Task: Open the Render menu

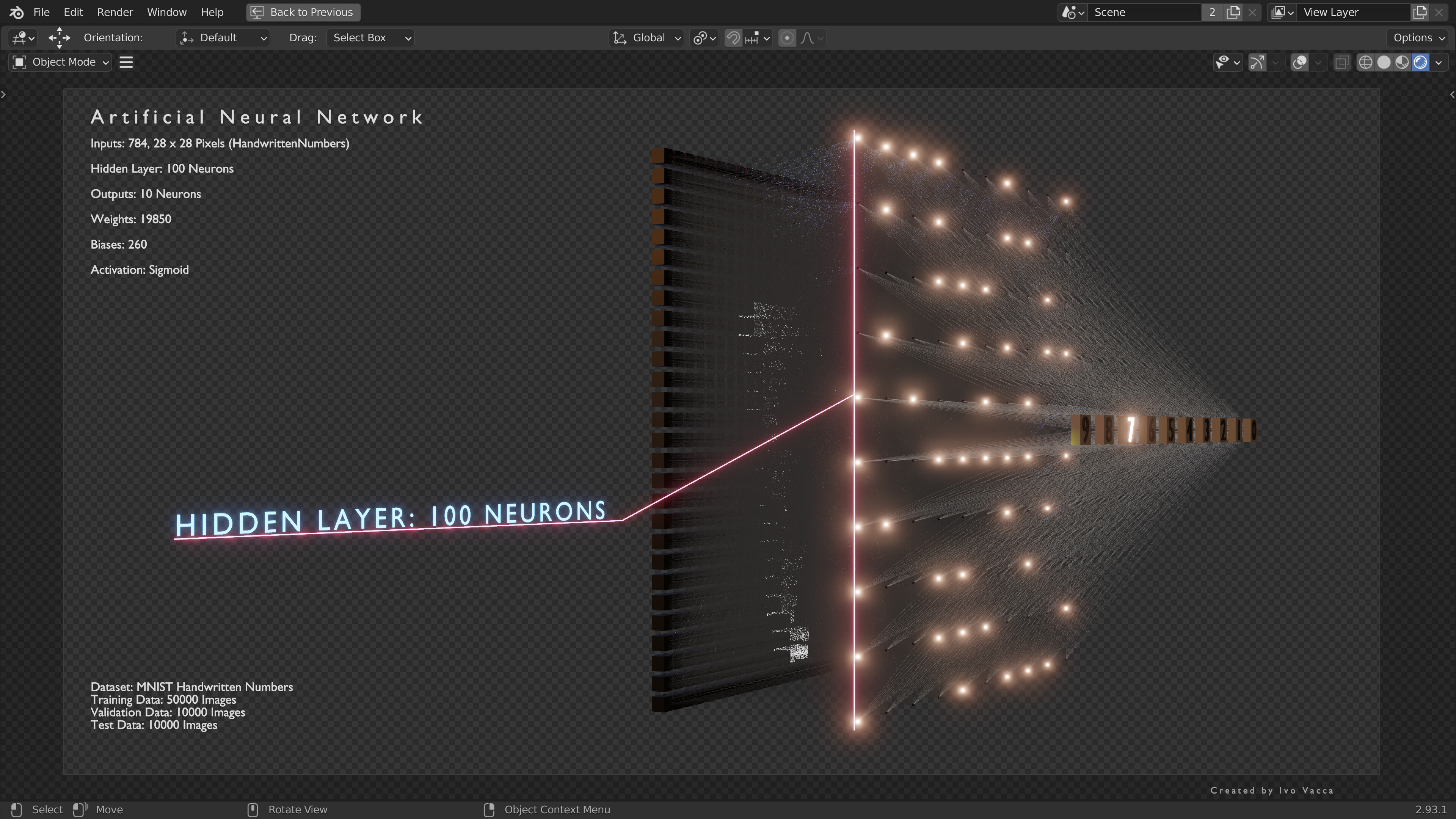Action: tap(115, 12)
